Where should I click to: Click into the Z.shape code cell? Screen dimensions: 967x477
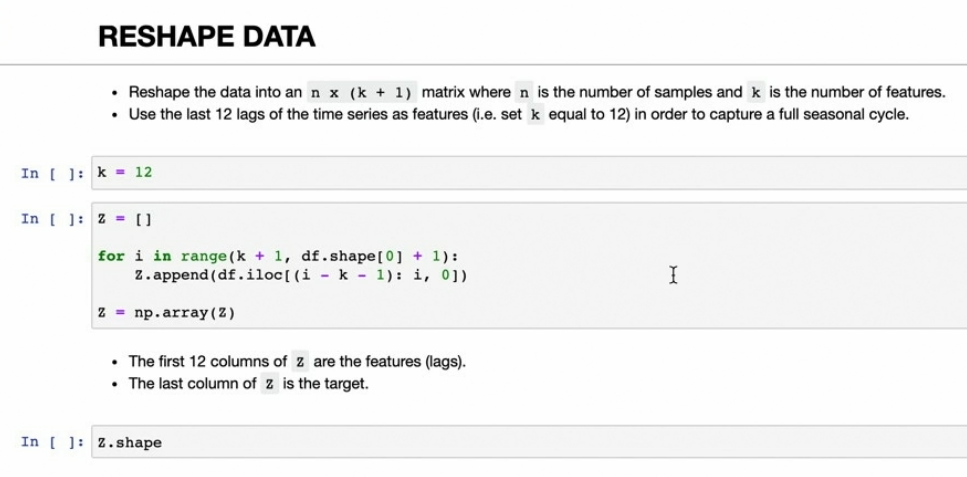(500, 442)
